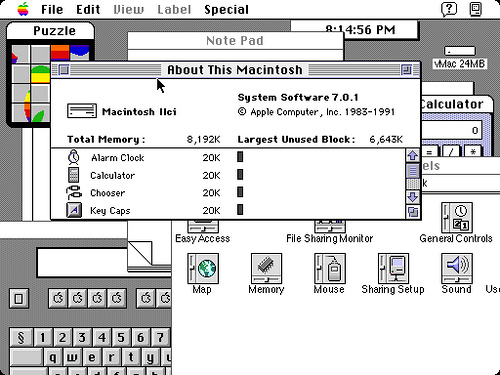This screenshot has height=375, width=500.
Task: Click the Key Caps text input field
Action: click(104, 262)
